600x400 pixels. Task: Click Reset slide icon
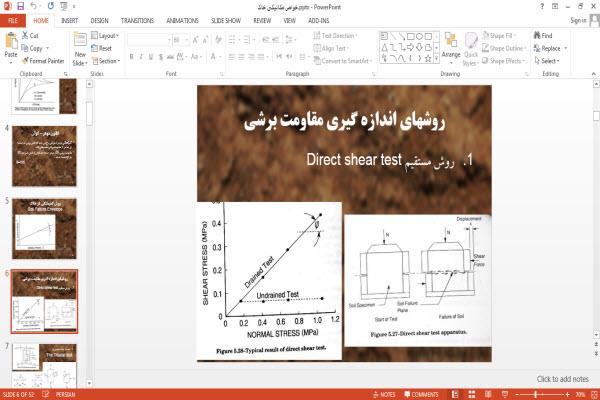(95, 48)
